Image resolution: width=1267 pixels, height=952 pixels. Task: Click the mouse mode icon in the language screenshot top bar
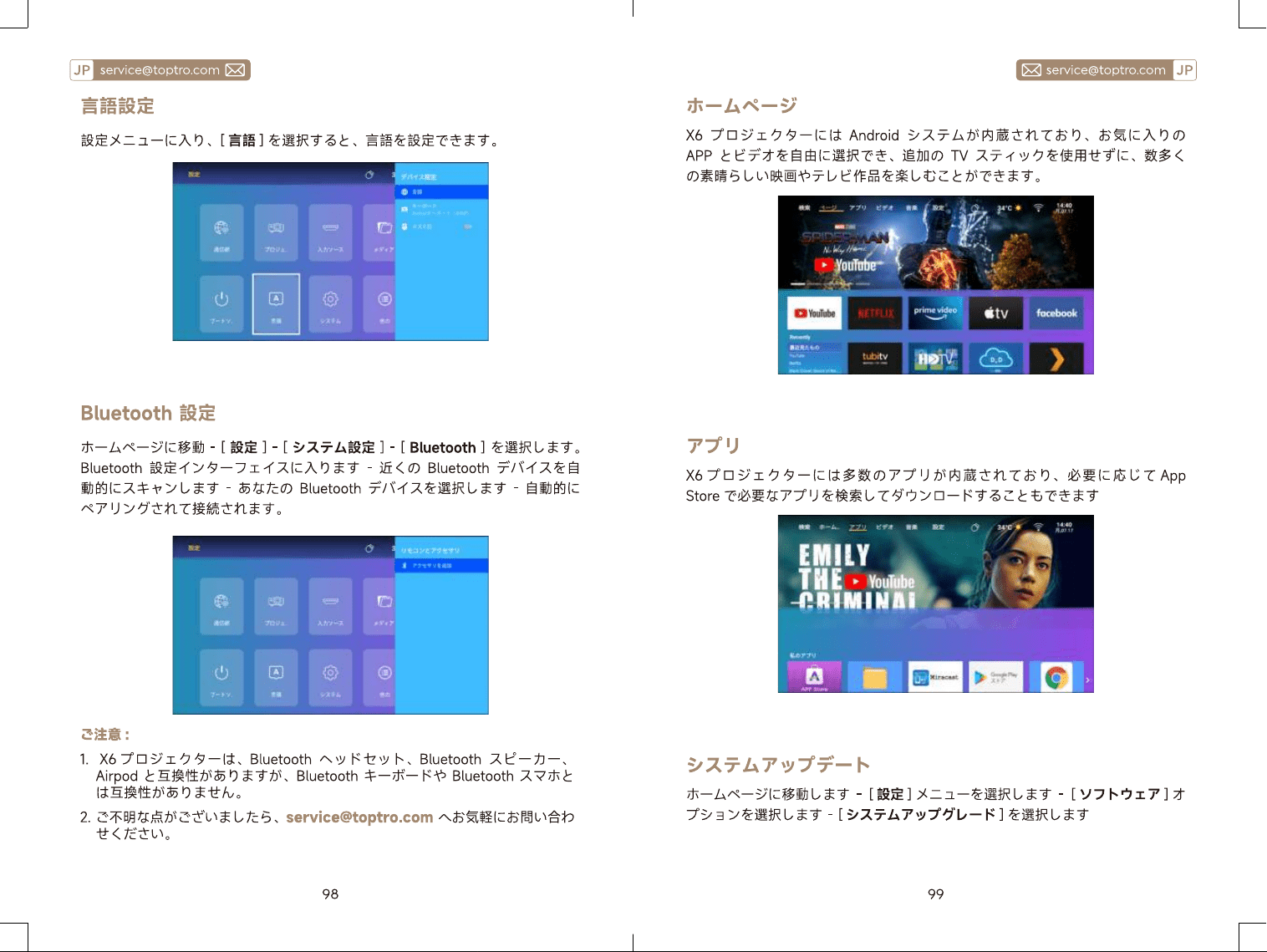(369, 175)
